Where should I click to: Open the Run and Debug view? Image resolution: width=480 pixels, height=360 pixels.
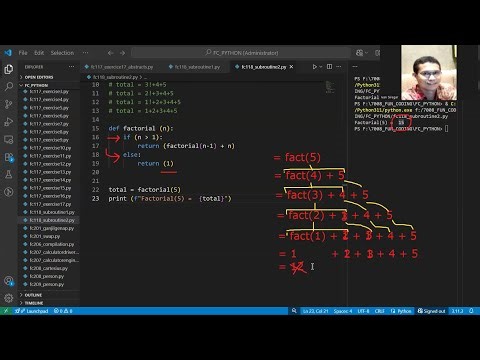click(9, 122)
